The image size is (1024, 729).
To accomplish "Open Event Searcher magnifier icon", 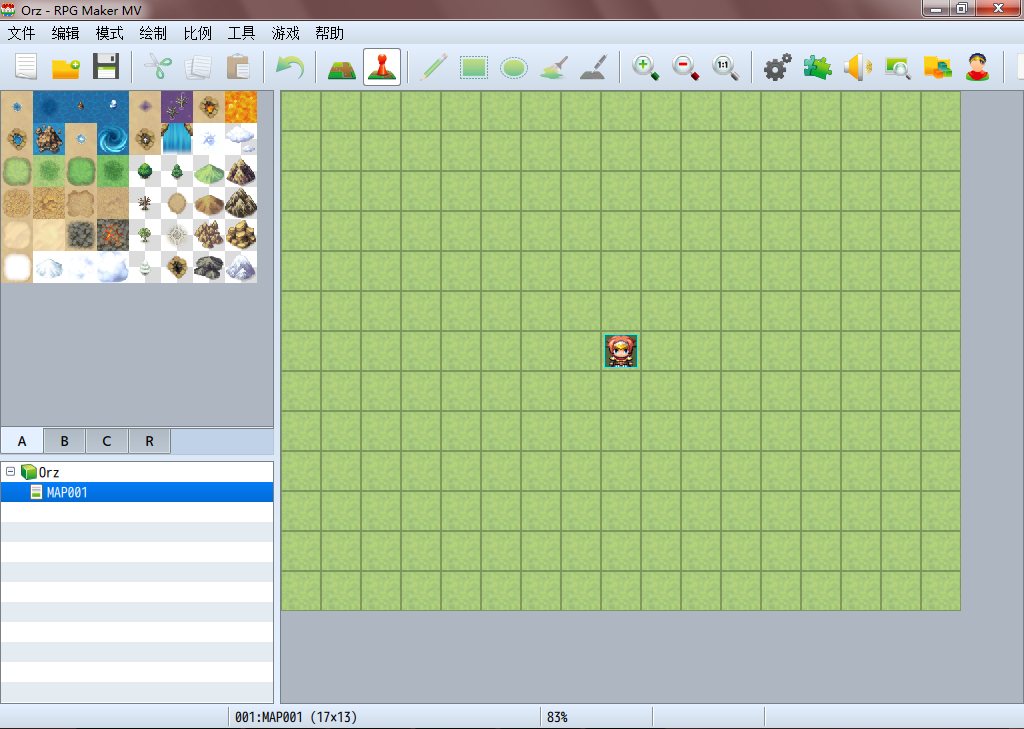I will (898, 67).
